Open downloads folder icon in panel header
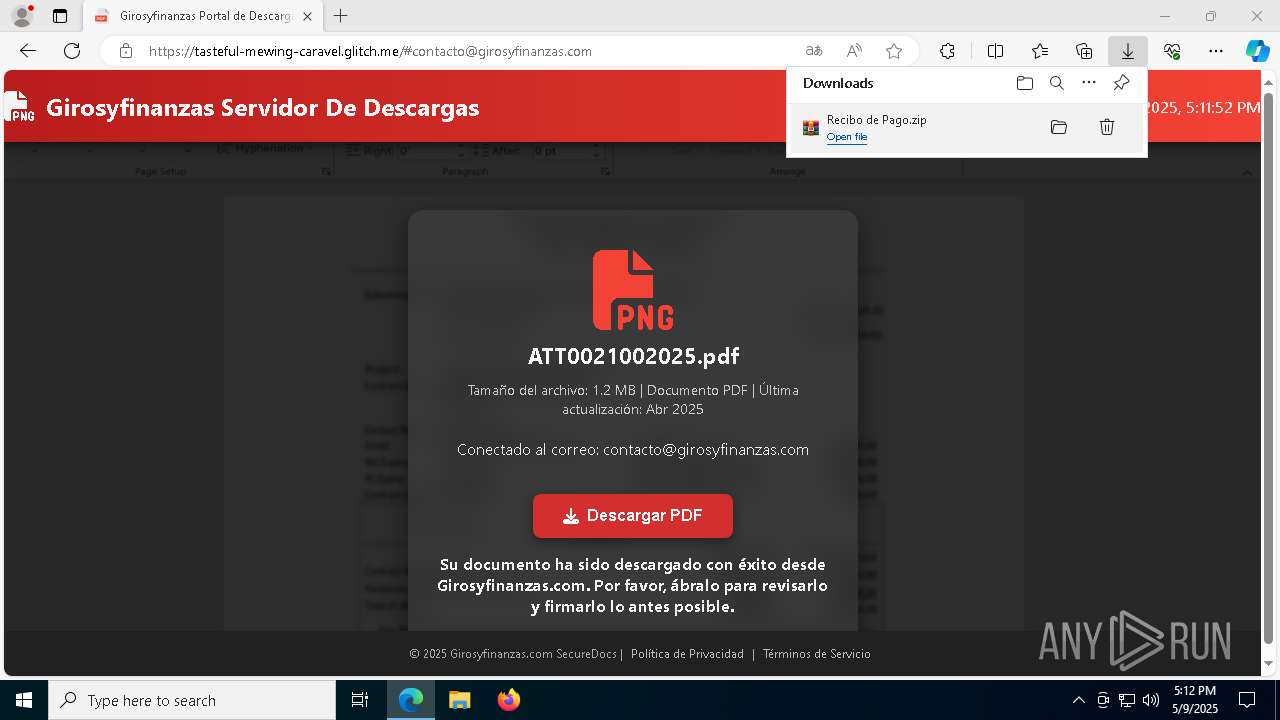1280x720 pixels. (x=1025, y=83)
